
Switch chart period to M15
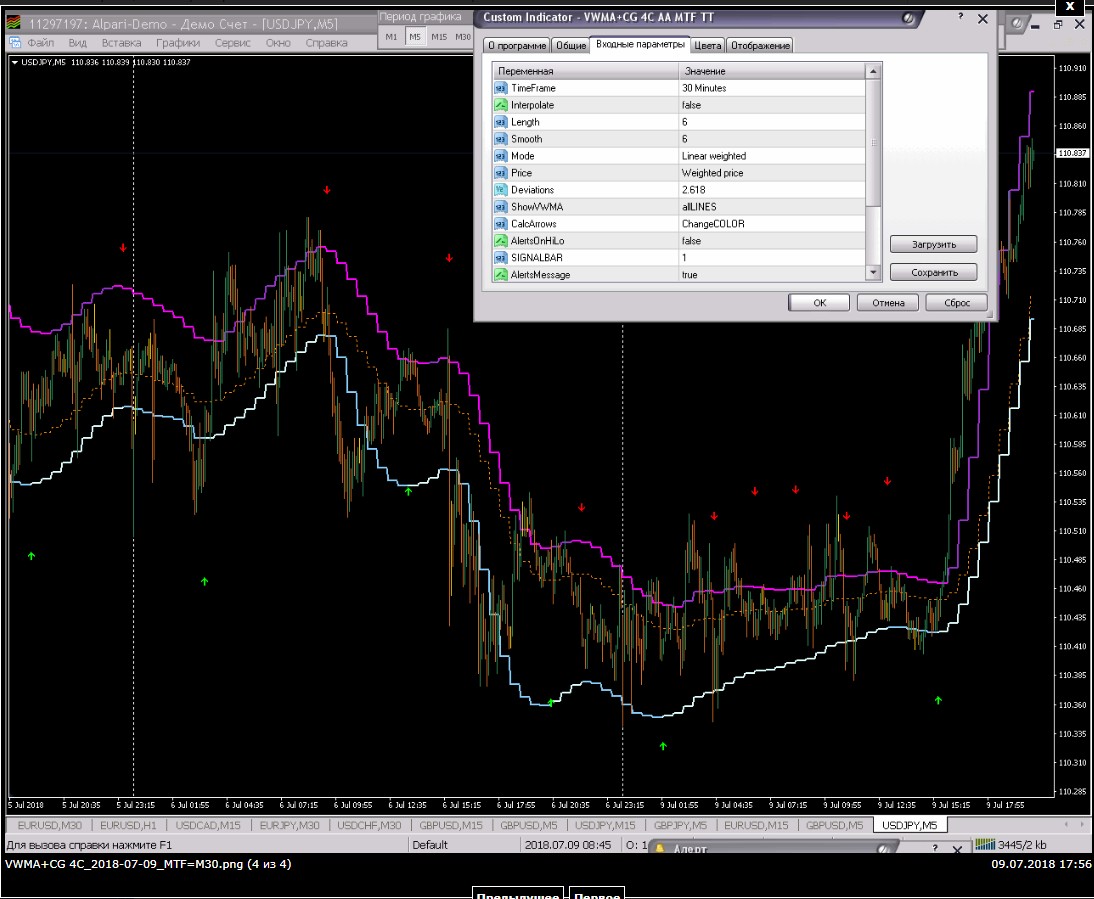coord(439,36)
